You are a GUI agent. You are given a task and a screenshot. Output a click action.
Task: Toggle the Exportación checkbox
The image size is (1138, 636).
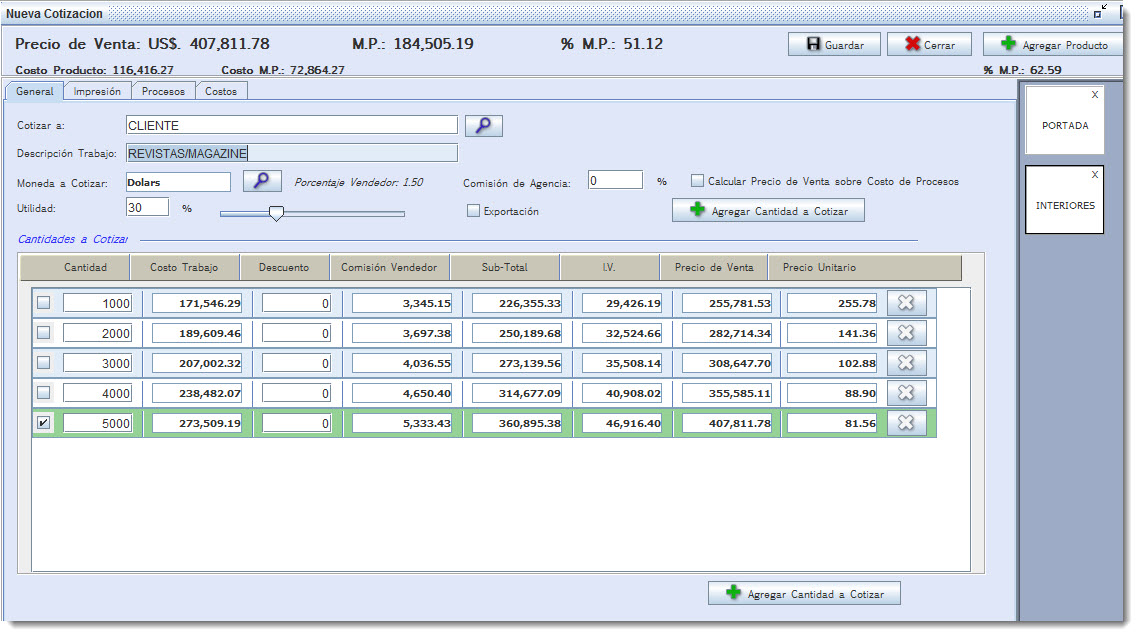(473, 211)
